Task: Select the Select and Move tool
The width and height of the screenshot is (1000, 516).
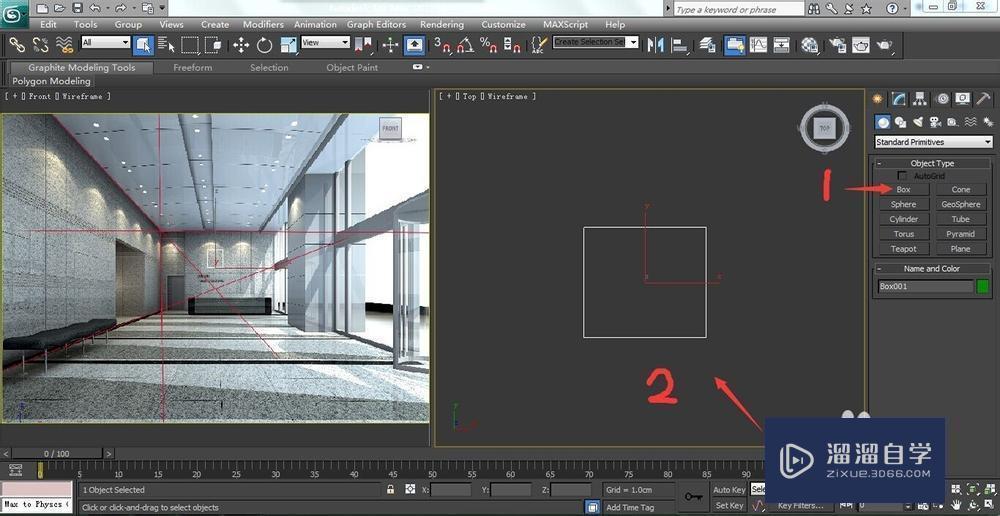Action: (241, 45)
